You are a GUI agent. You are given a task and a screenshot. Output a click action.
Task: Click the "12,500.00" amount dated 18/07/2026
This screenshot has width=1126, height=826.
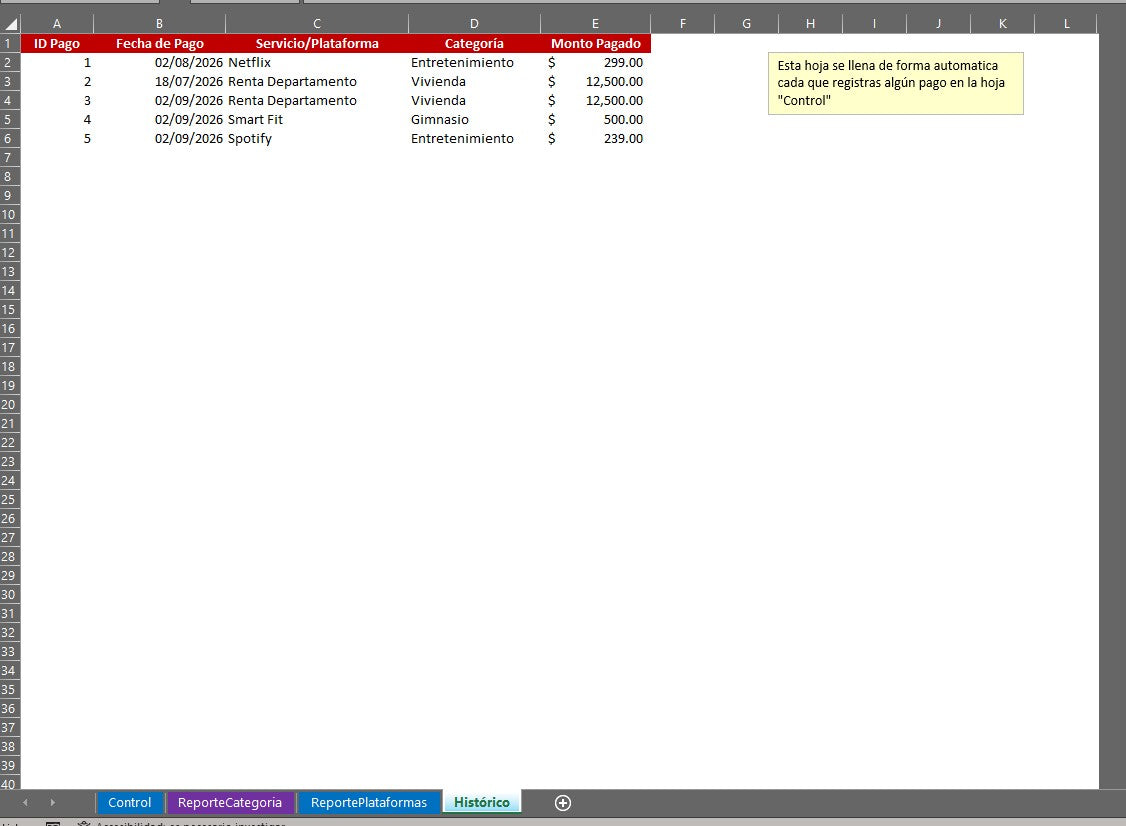coord(595,81)
